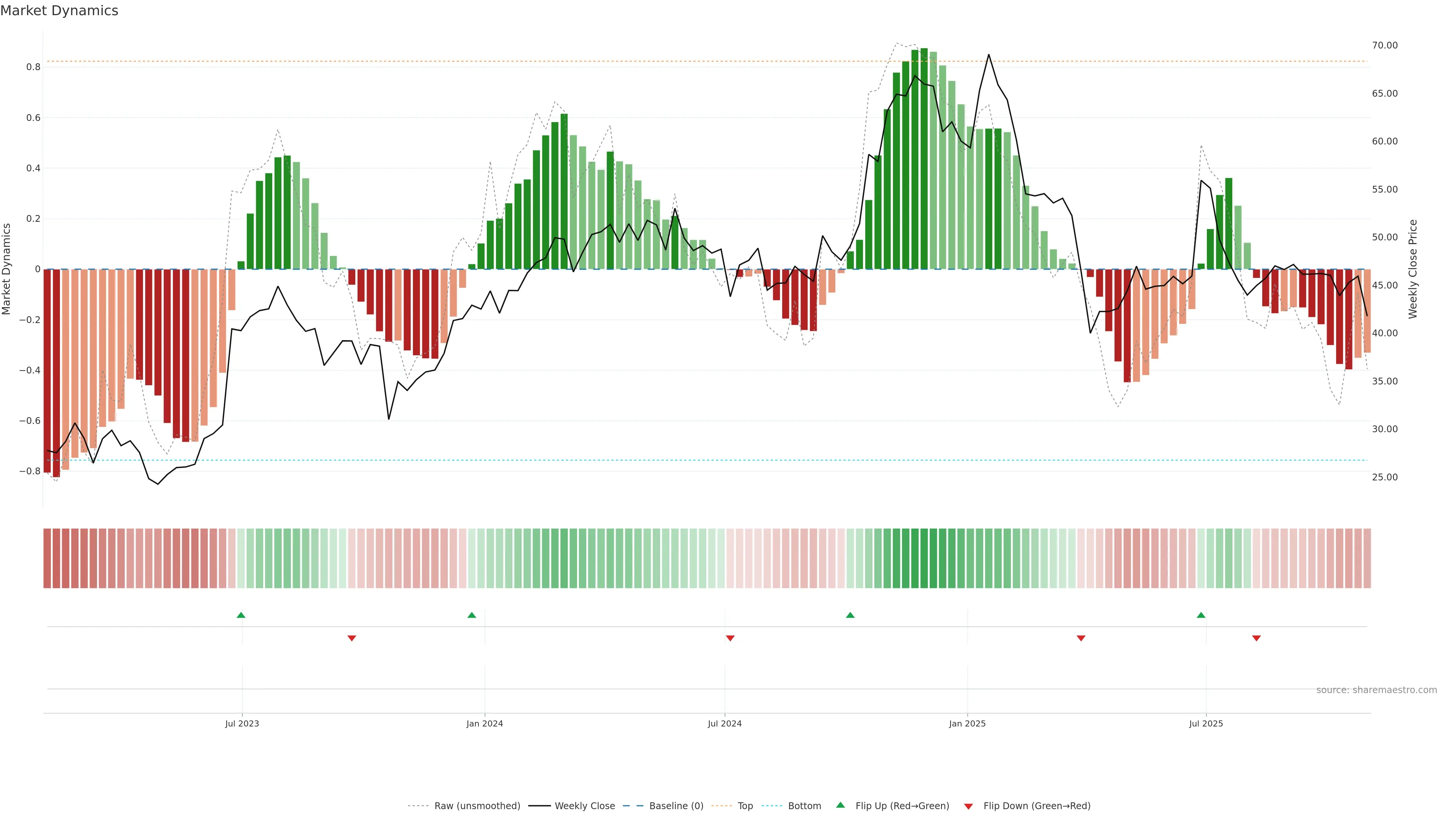Click the Flip Down (Green→Red) legend entry
This screenshot has height=819, width=1456.
[x=1037, y=806]
